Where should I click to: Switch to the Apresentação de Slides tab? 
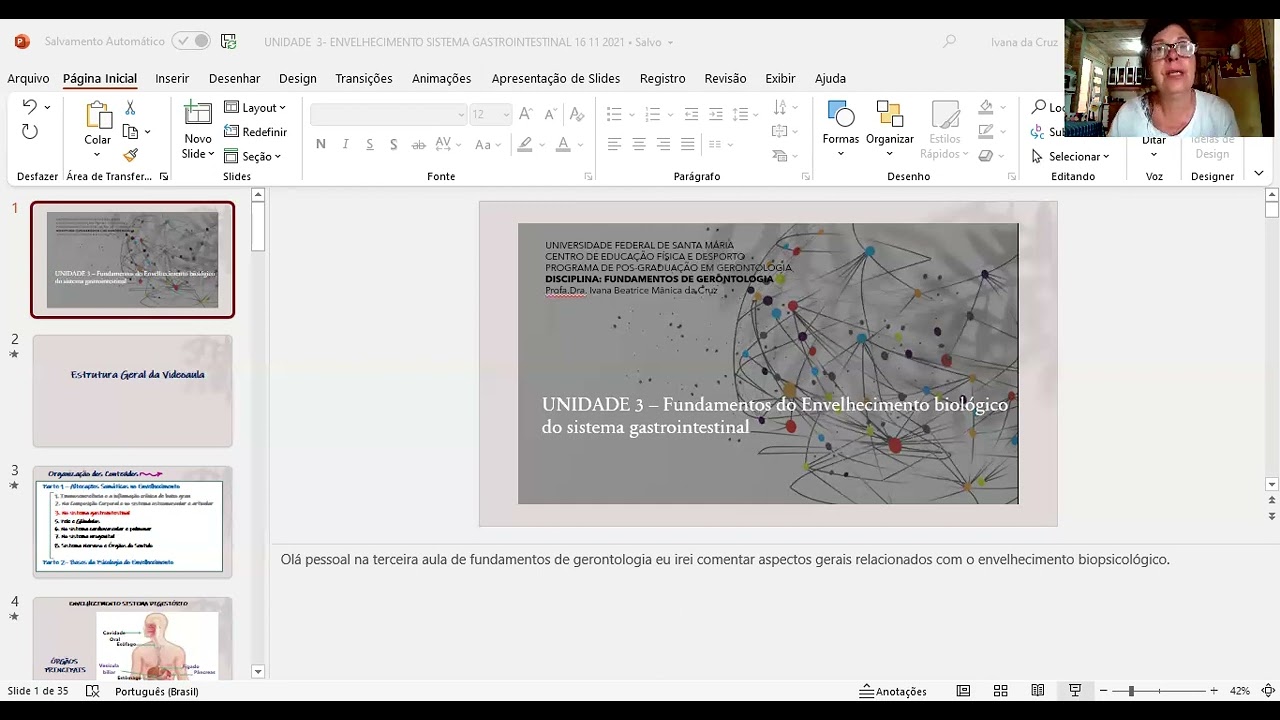pos(556,78)
